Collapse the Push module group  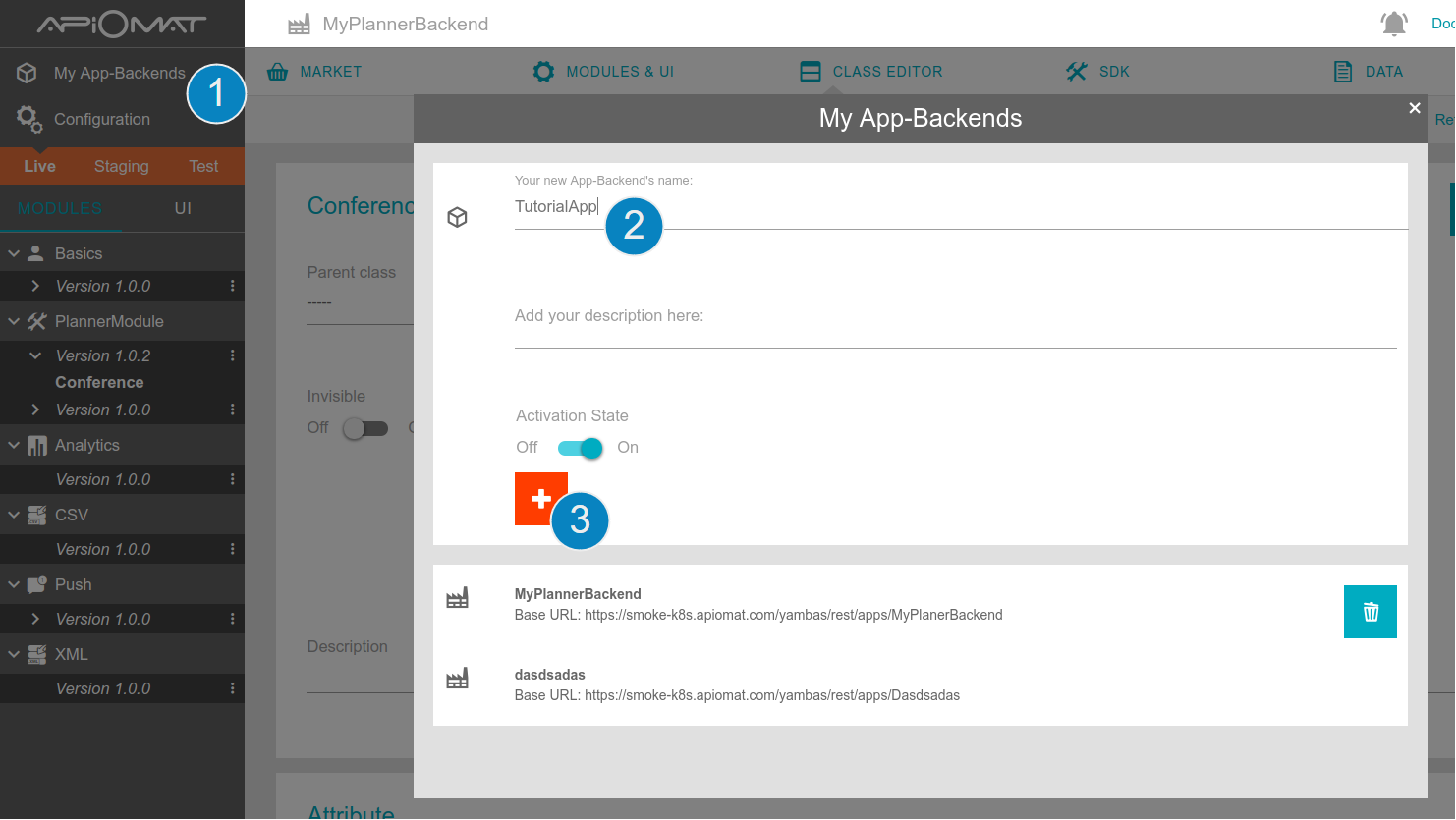(14, 584)
